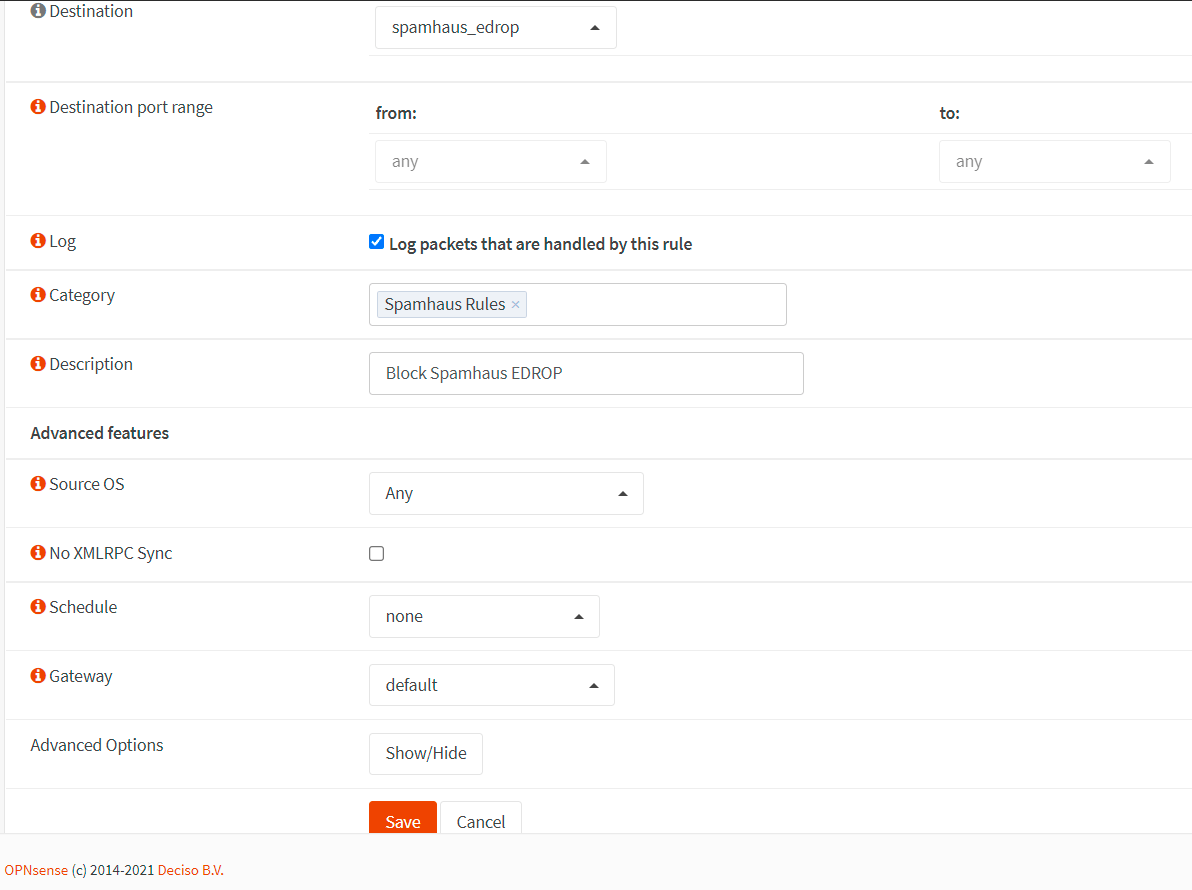Click Show/Hide for Advanced Options

(426, 754)
